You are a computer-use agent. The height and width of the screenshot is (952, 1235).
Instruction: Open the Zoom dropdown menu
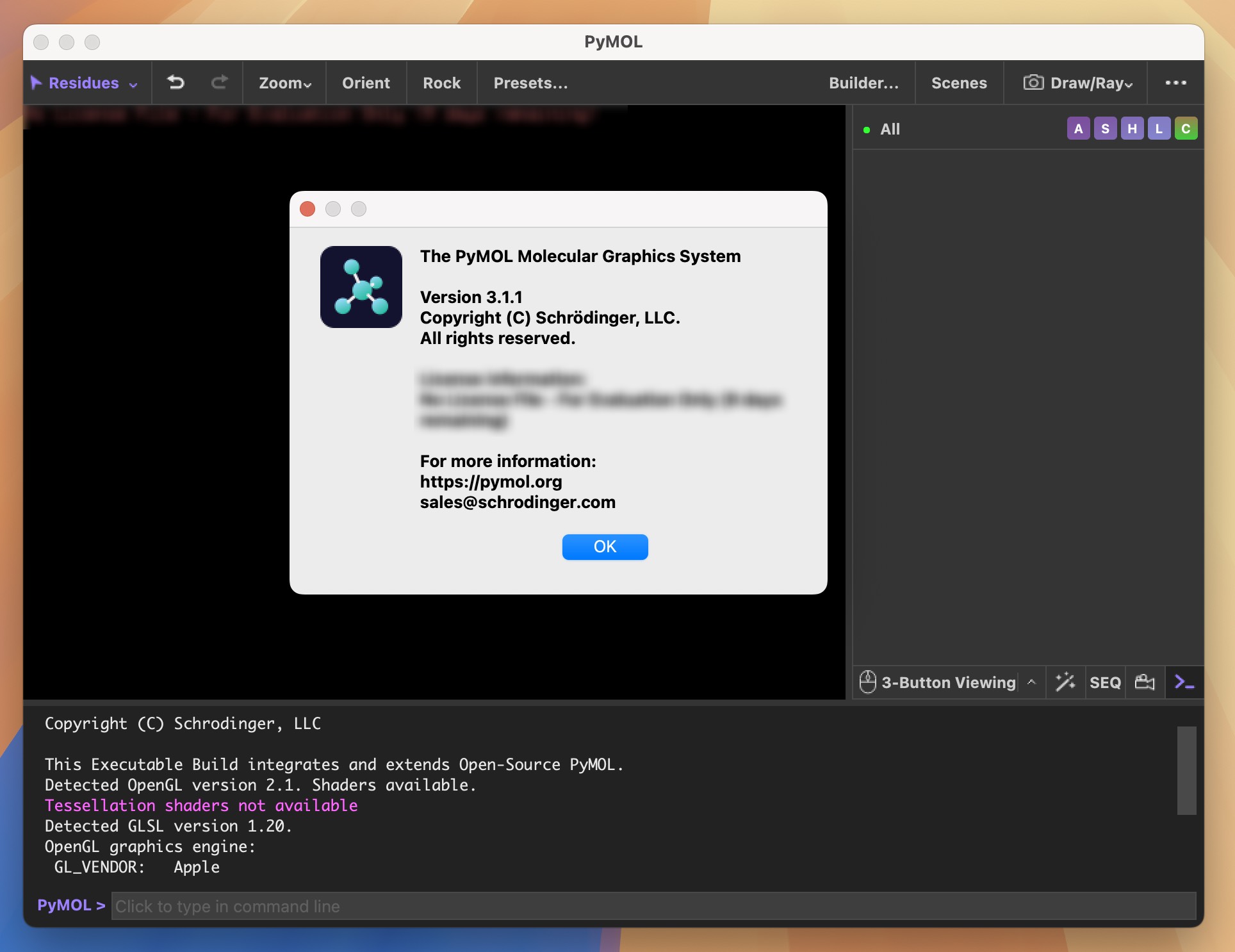[x=285, y=83]
